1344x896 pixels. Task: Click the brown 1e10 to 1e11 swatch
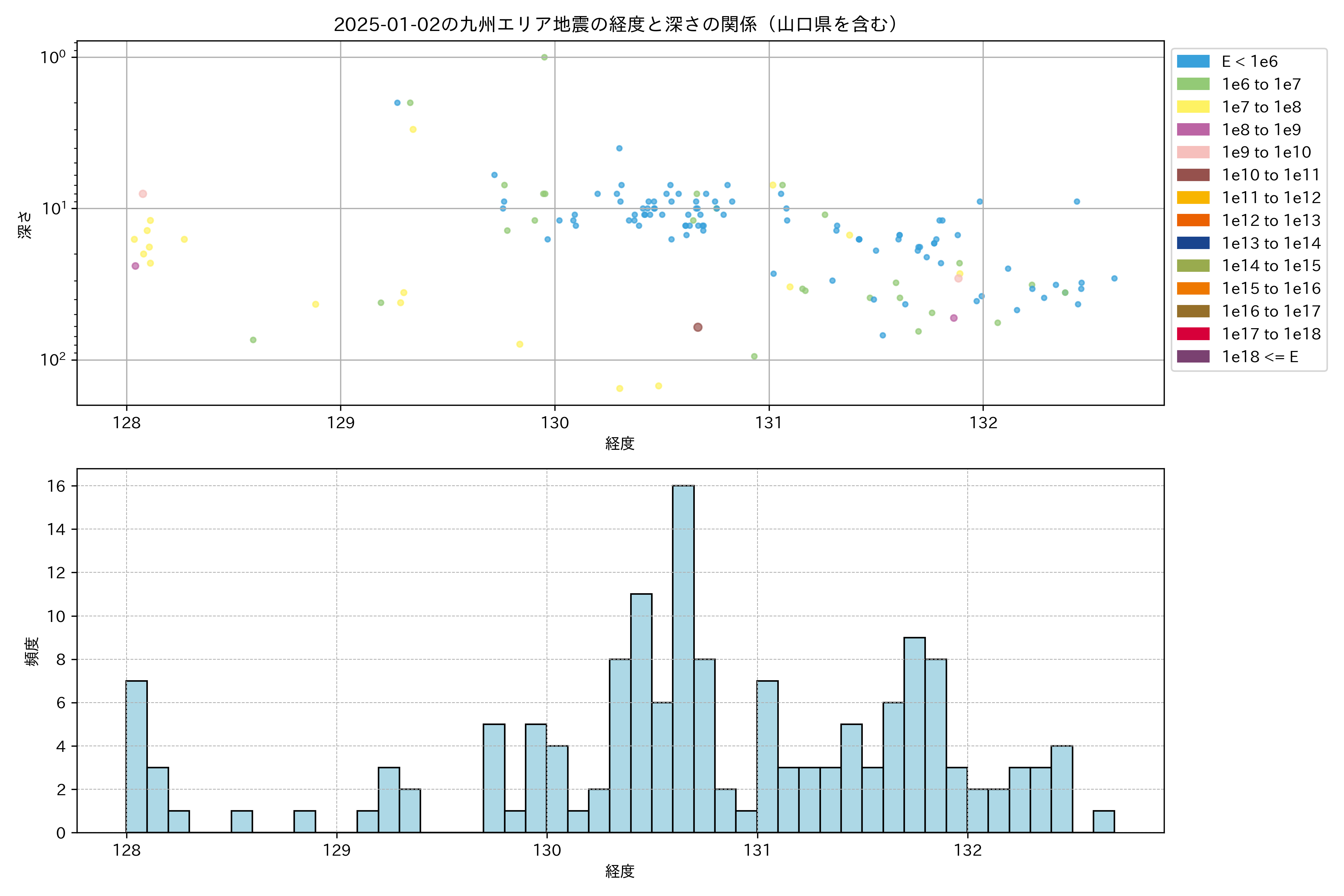(x=1192, y=175)
